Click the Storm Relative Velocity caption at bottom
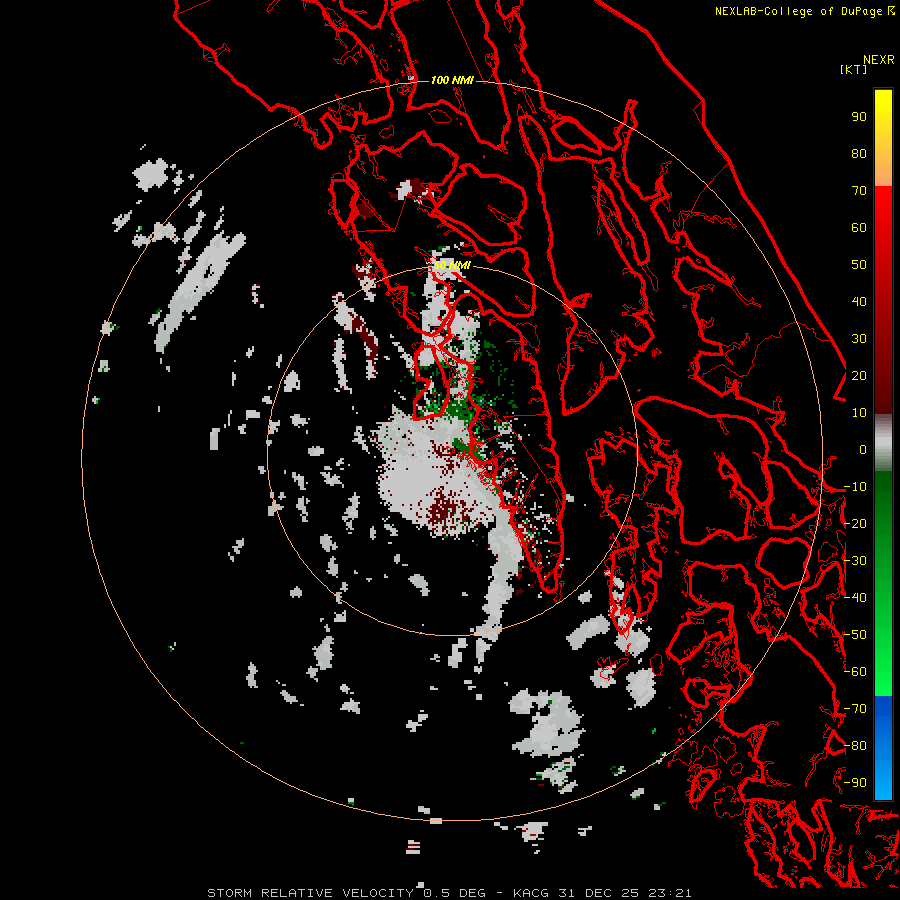 pyautogui.click(x=449, y=893)
